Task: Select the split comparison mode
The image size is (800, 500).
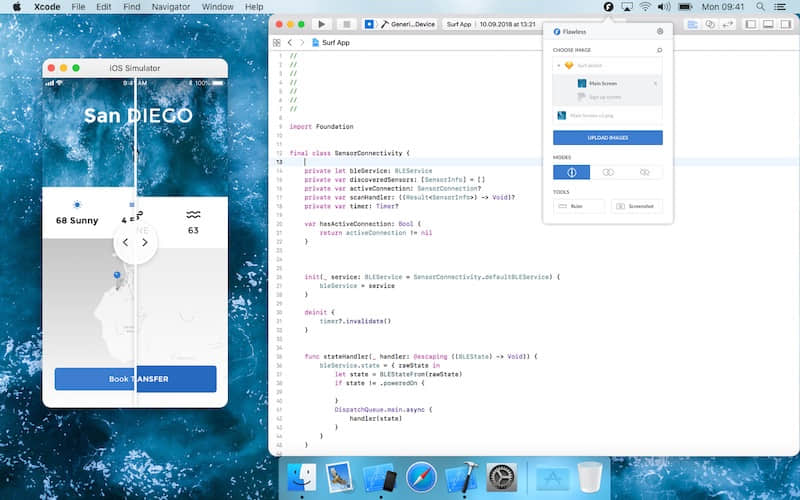Action: (571, 172)
